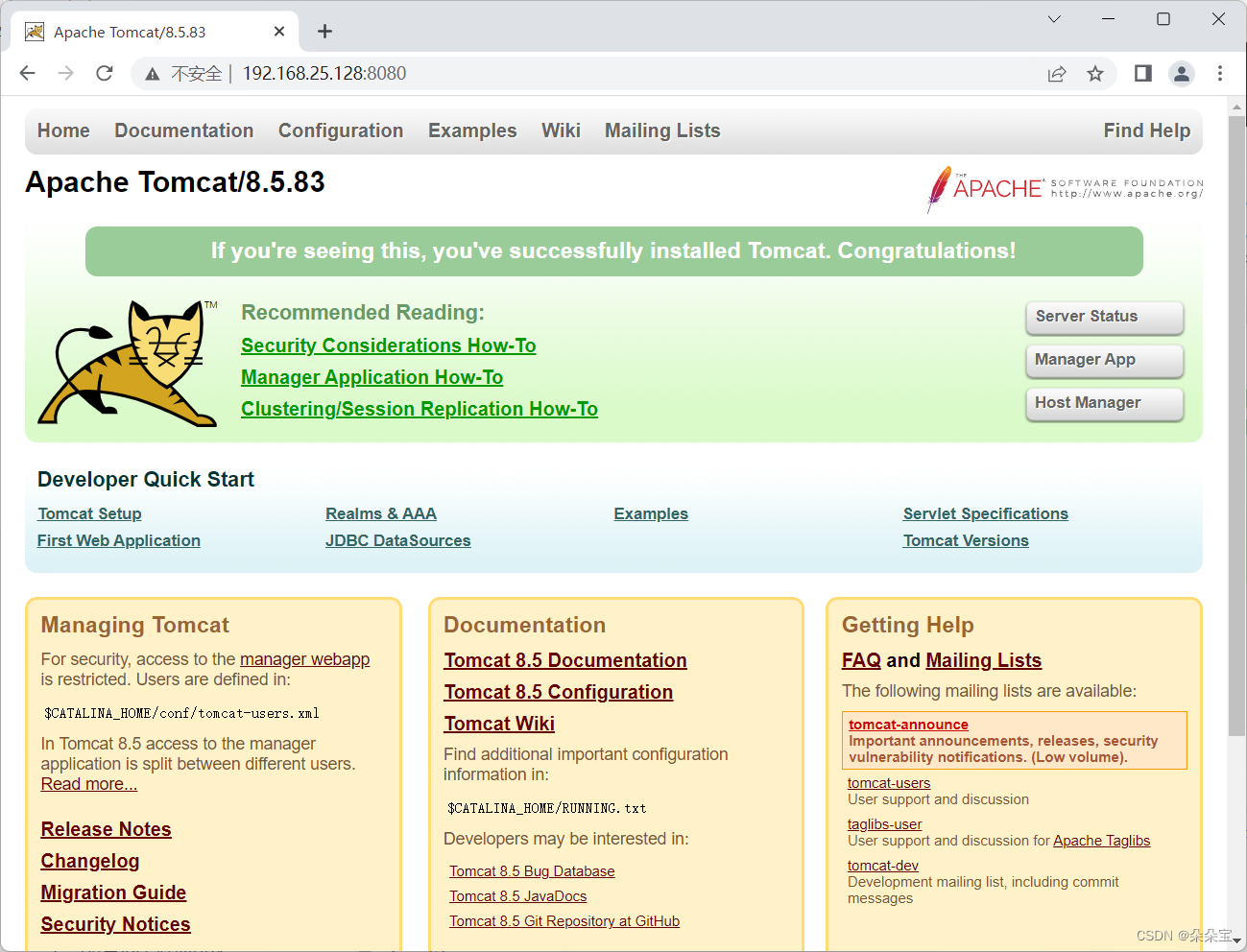Toggle the browser side panel
Screen dimensions: 1247x952
1143,73
